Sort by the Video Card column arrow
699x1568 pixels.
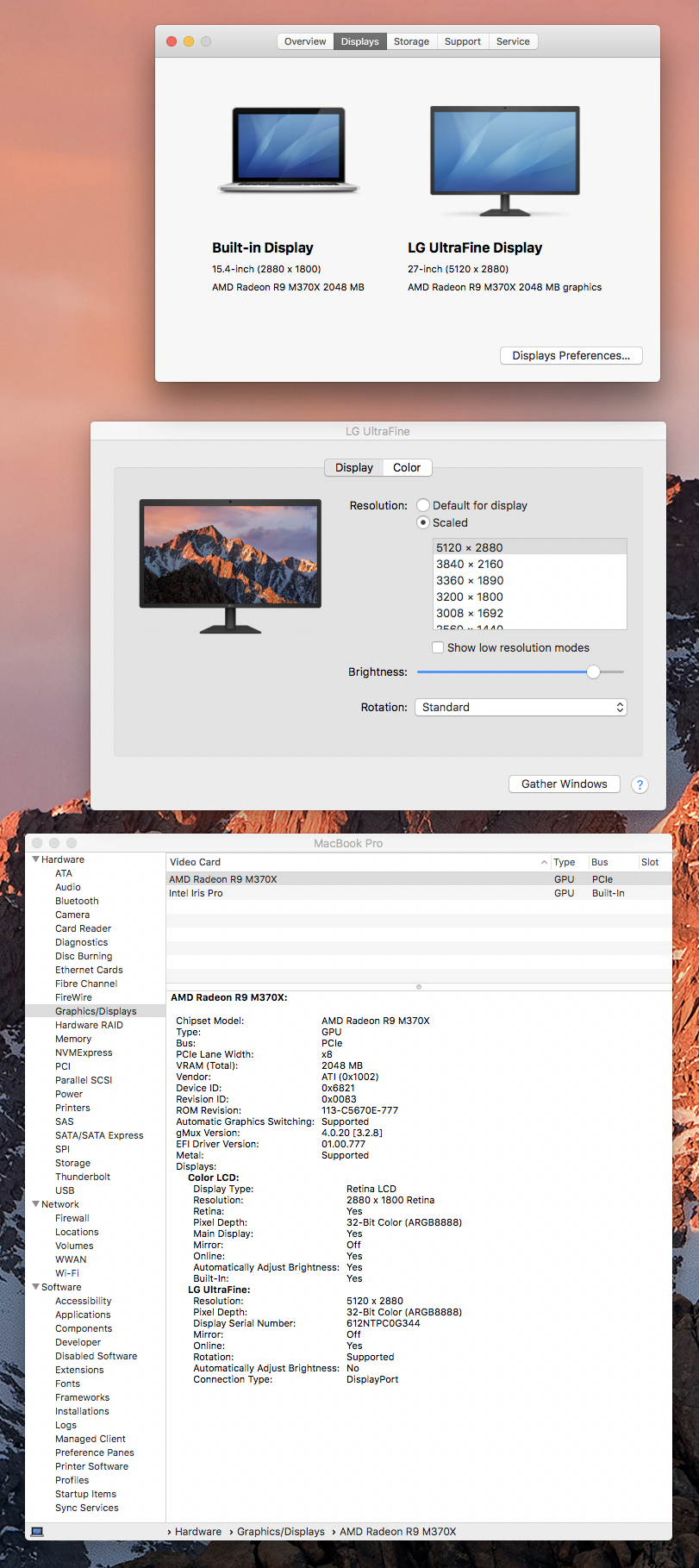point(544,862)
